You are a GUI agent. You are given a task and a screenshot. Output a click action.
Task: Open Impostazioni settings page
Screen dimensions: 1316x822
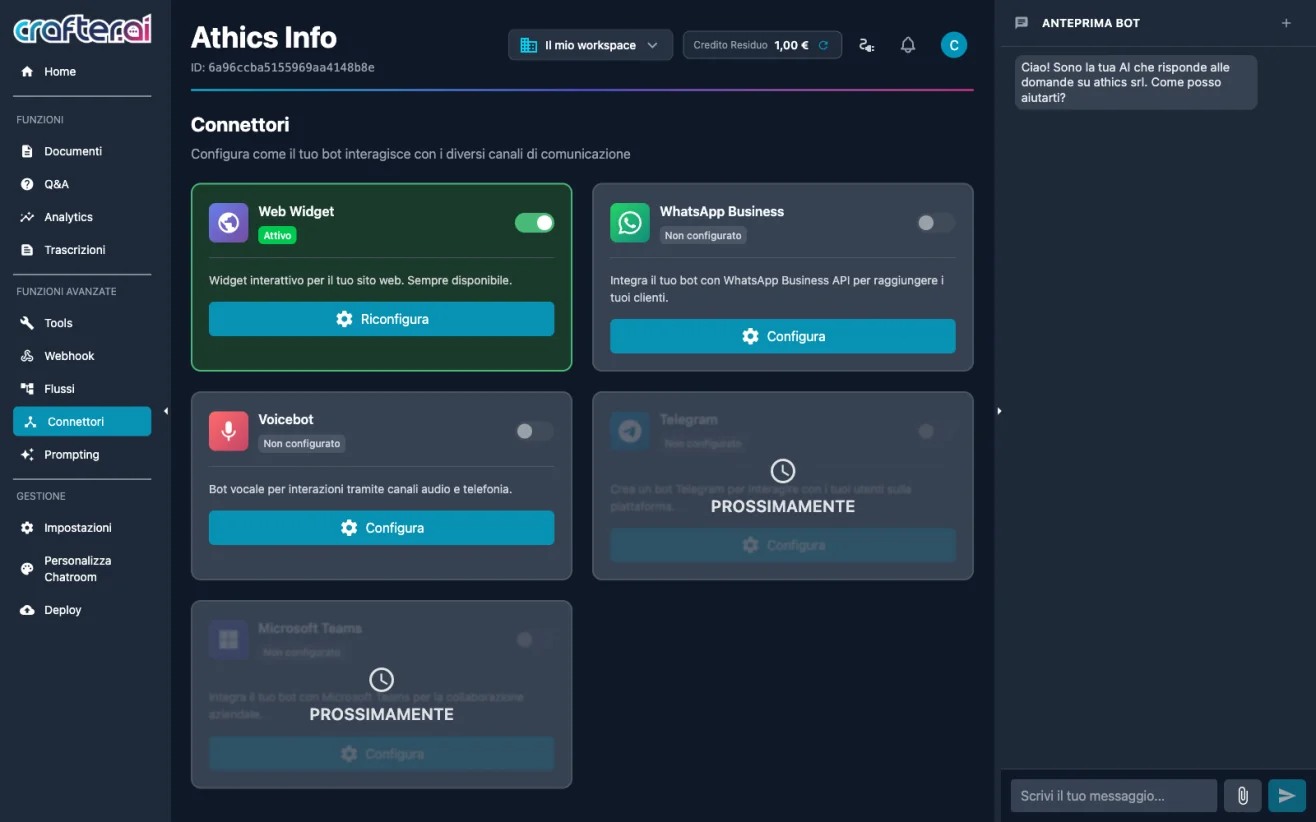(x=82, y=528)
